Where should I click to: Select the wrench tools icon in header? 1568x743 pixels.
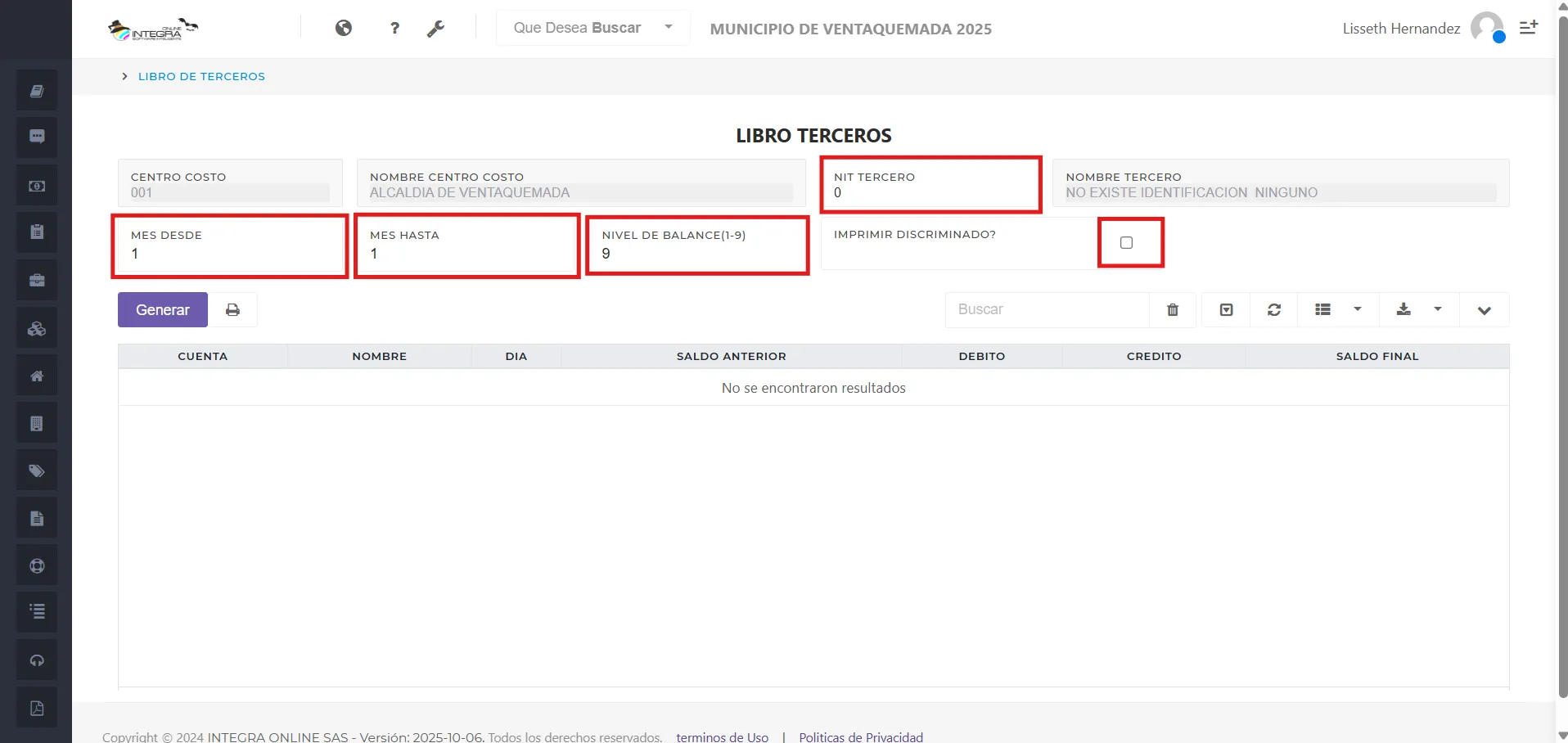coord(436,27)
